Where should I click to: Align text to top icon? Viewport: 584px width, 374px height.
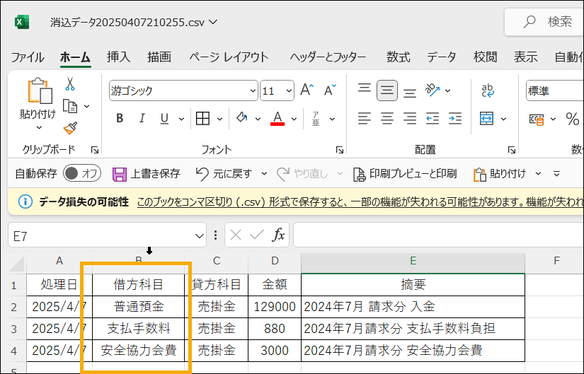(x=364, y=89)
